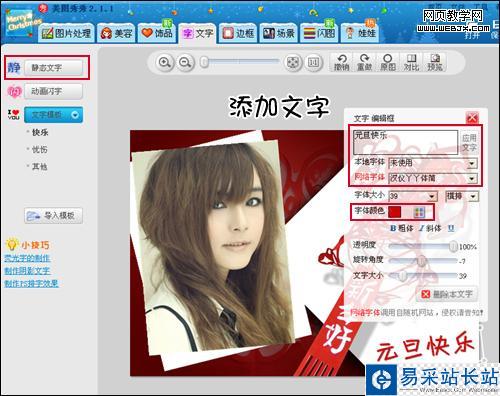Open the 闪图 tab
This screenshot has height=396, width=500.
319,33
